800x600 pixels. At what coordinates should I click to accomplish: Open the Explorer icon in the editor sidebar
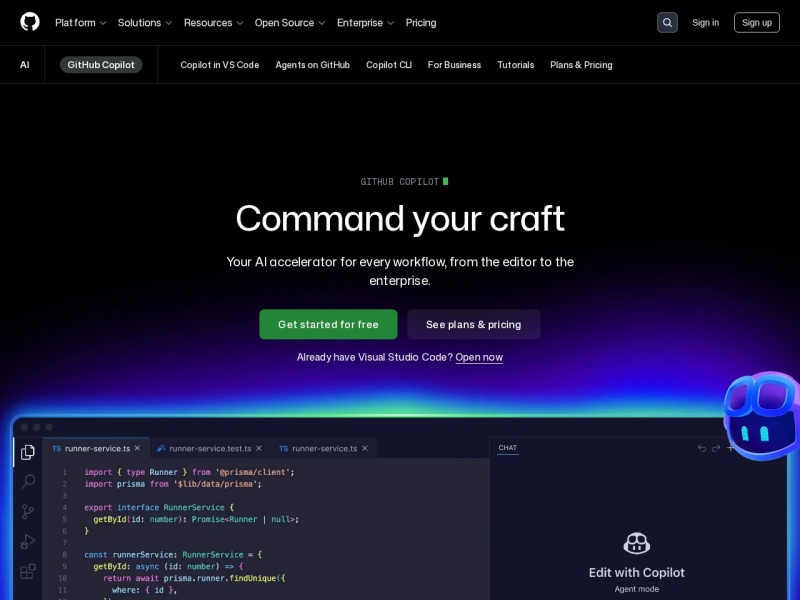click(28, 452)
